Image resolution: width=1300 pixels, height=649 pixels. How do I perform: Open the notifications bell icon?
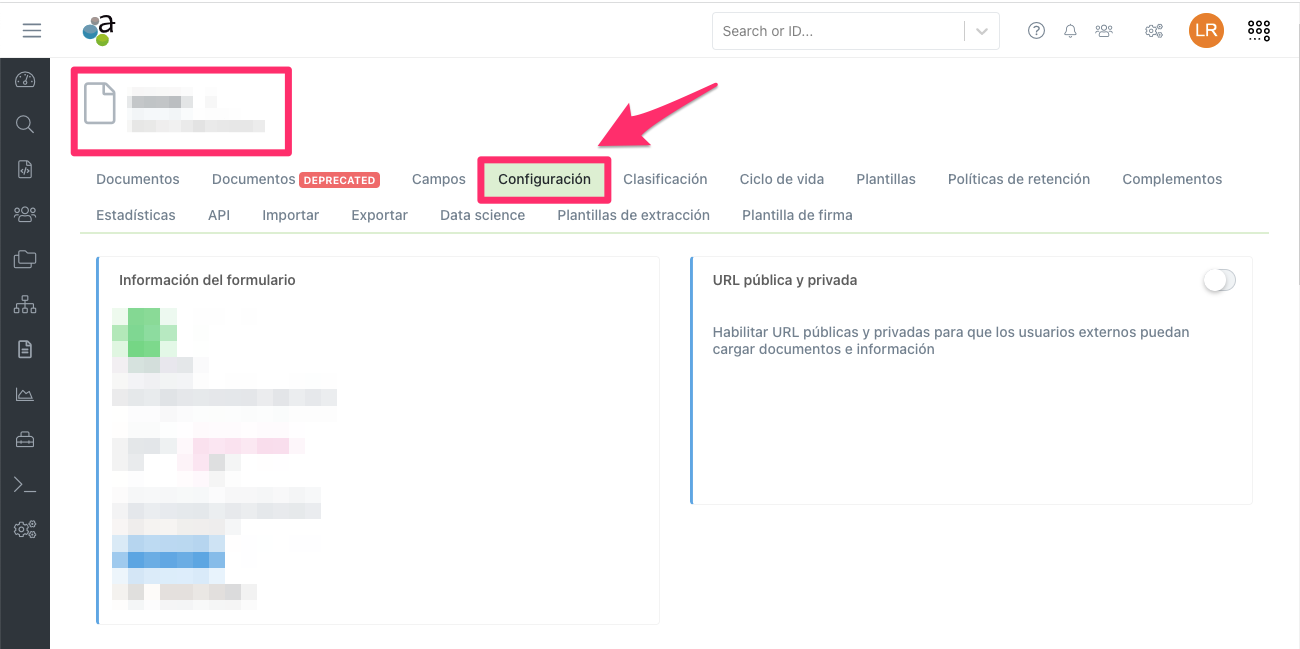click(1070, 30)
